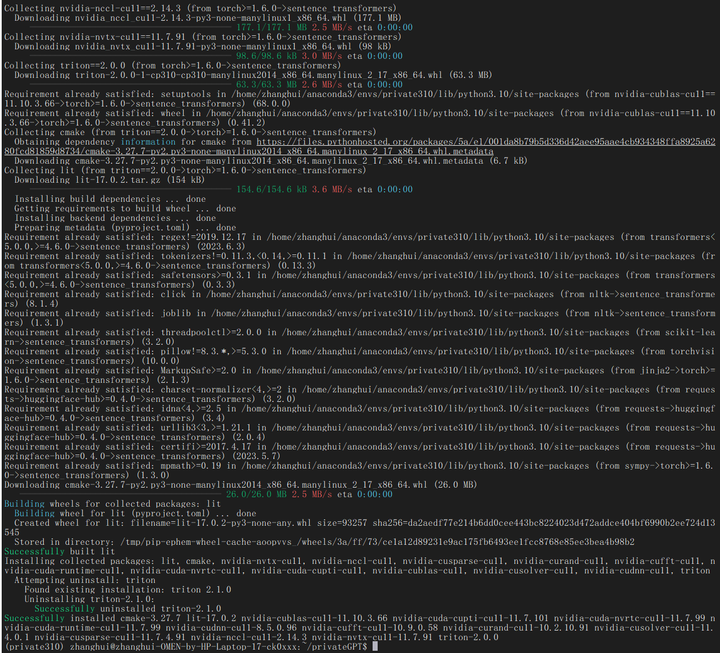Click 'Building wheel for lit (pyproject.toml)' line
This screenshot has height=653, width=720.
(135, 513)
